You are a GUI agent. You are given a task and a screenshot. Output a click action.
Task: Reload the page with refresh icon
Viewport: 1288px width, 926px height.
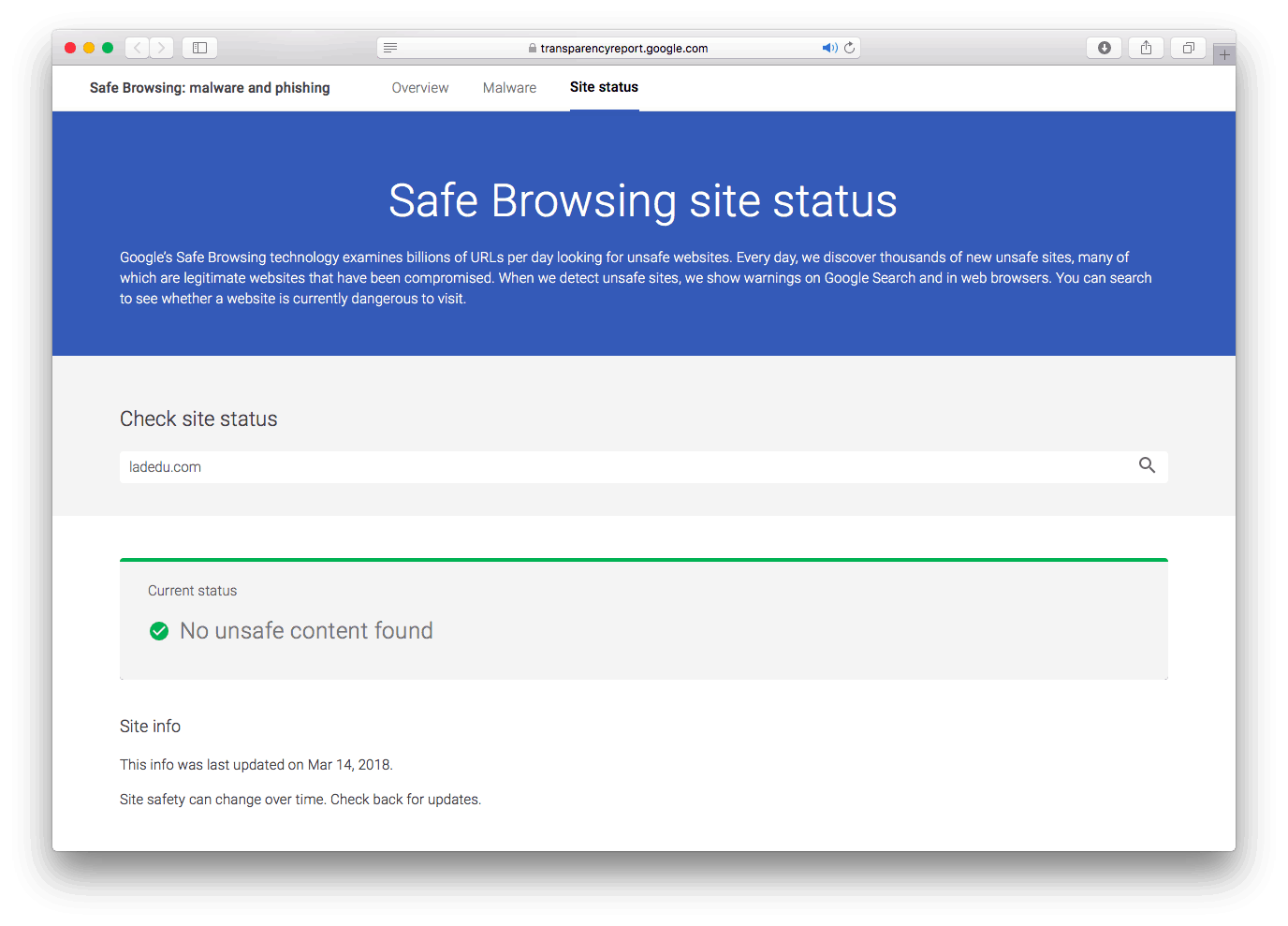(850, 48)
